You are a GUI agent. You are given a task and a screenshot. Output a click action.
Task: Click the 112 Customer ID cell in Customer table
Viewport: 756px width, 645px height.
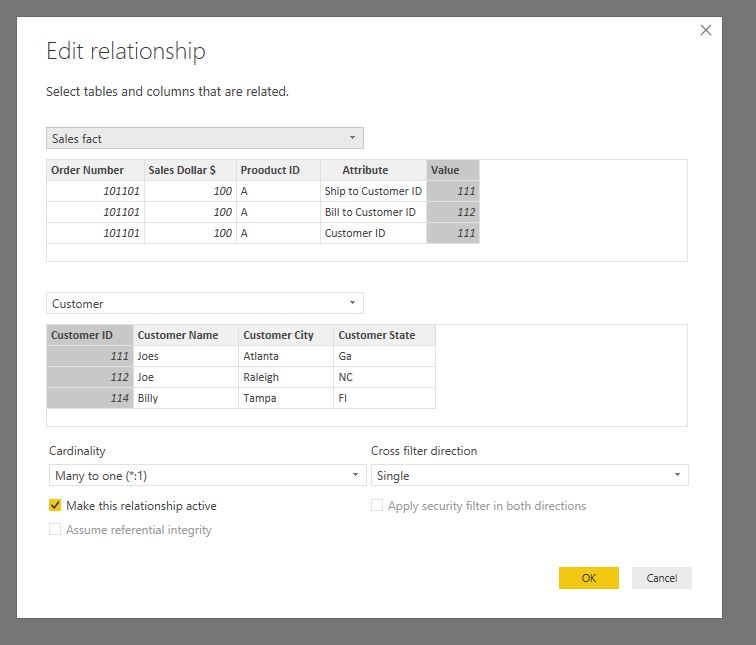click(x=90, y=377)
